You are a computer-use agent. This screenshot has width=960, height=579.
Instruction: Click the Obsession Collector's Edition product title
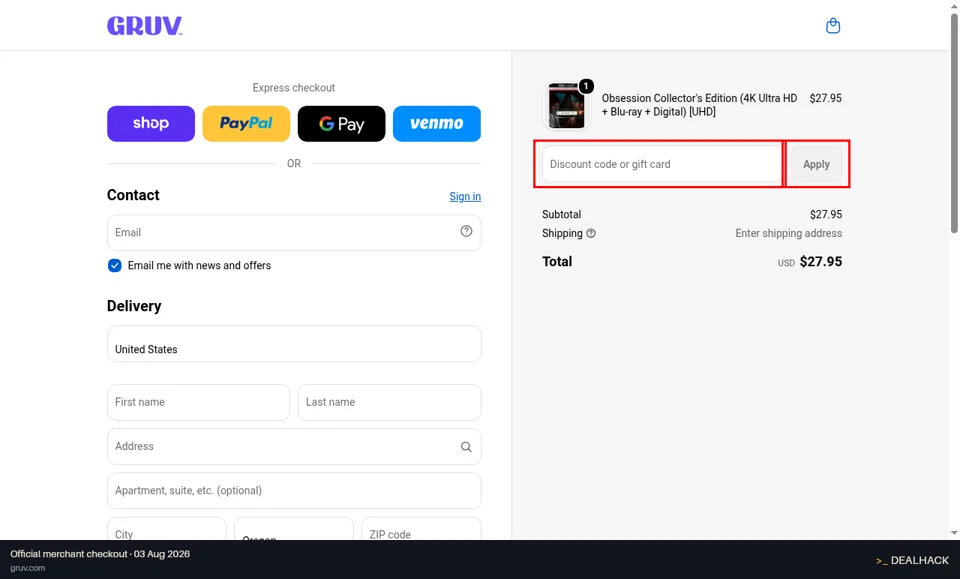point(699,105)
